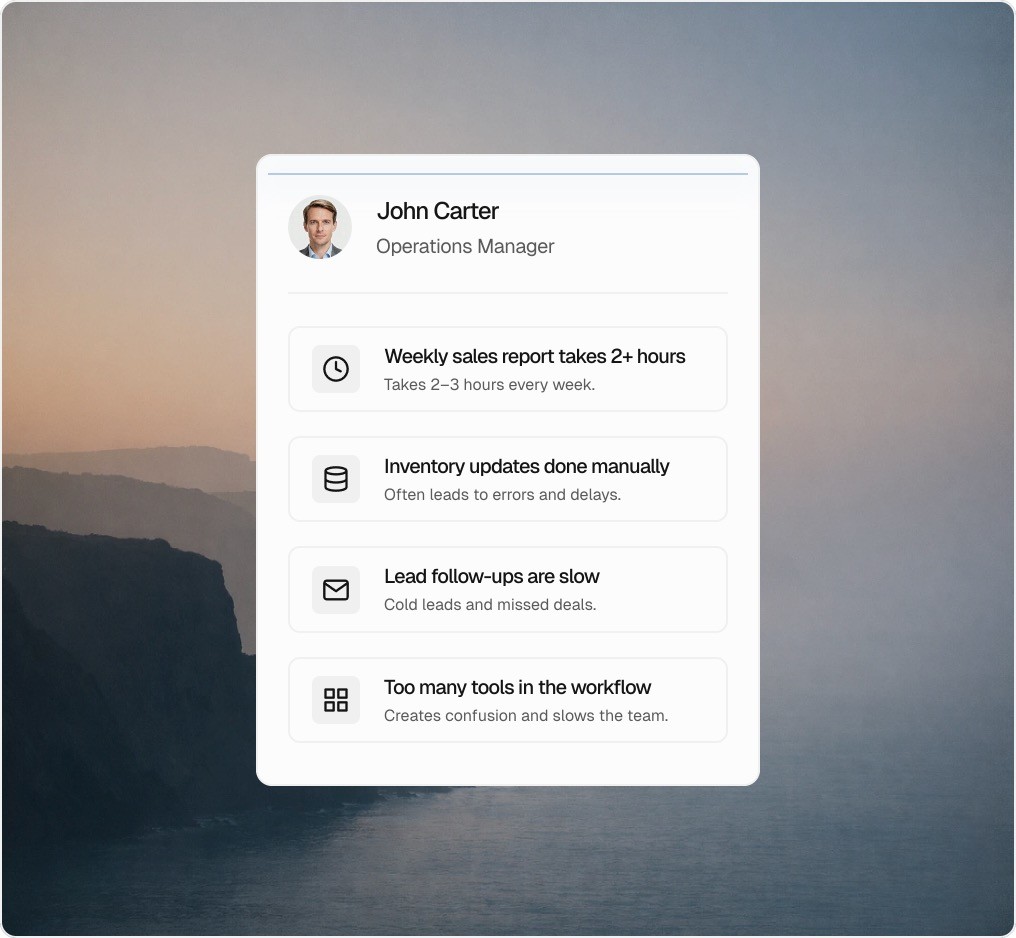Select 'Too many tools in the workflow' heading

coord(517,687)
